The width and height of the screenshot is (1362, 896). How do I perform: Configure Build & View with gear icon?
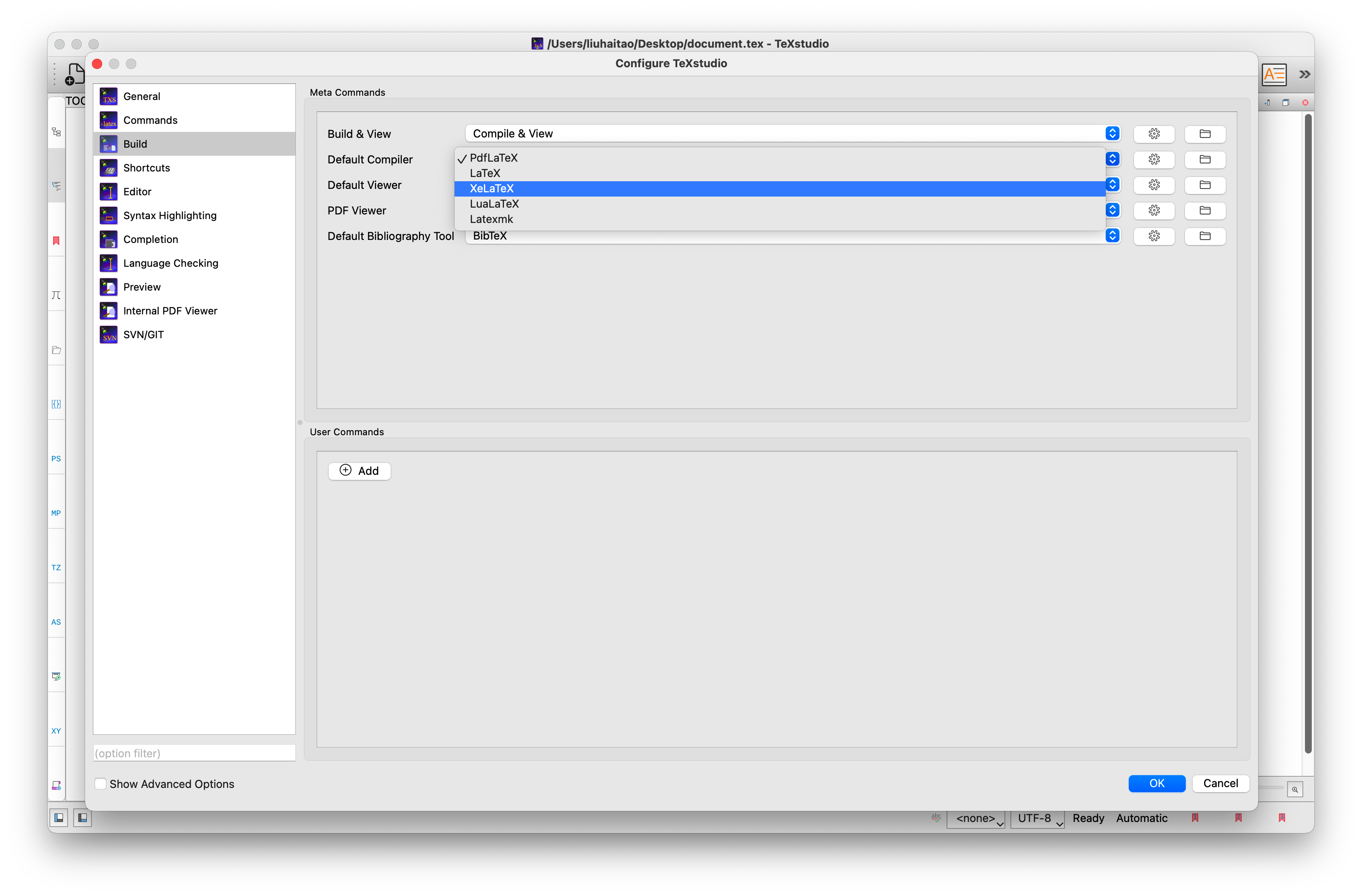(1154, 134)
